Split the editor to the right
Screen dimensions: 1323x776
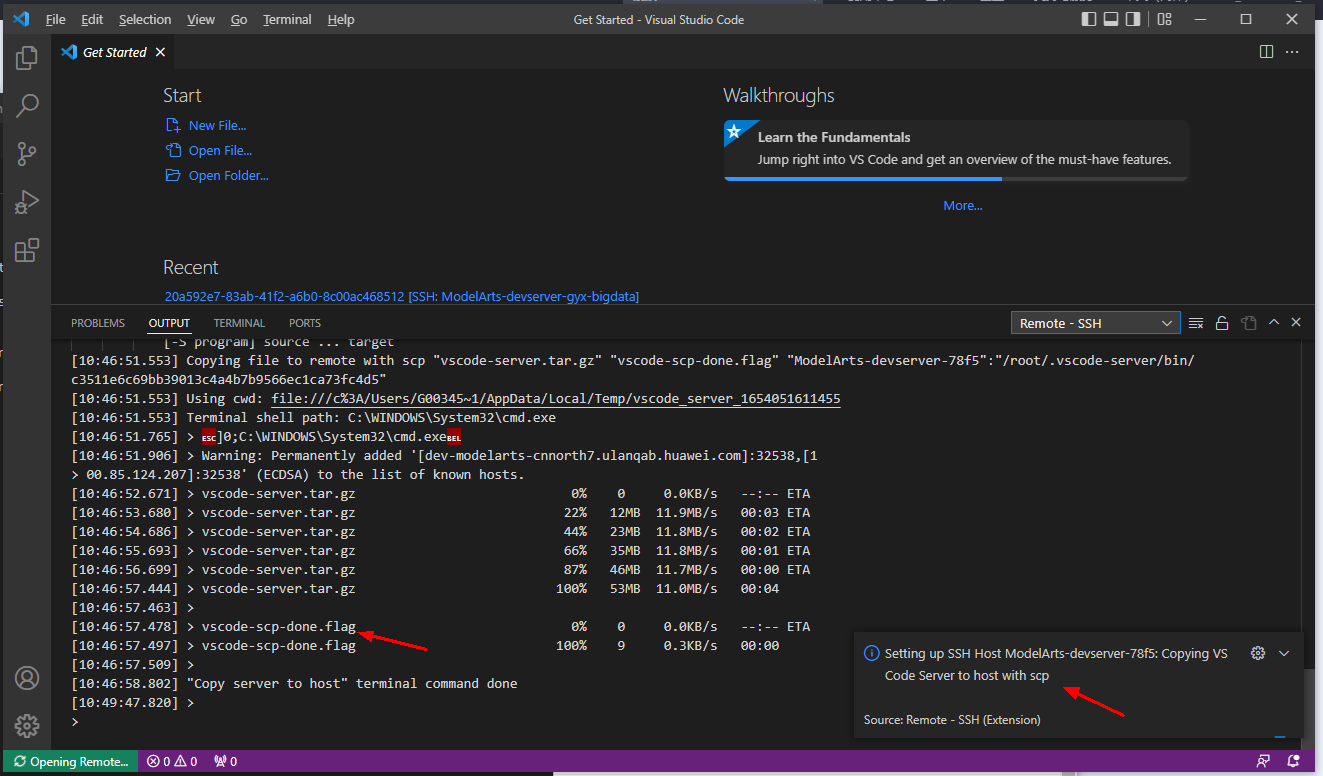coord(1266,52)
